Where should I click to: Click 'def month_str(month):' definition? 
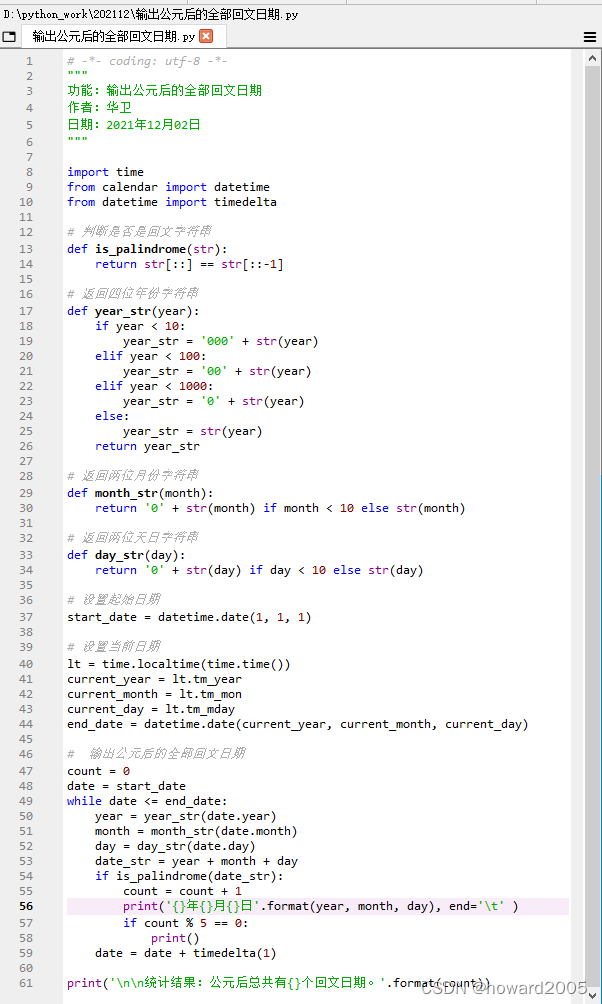coord(140,493)
